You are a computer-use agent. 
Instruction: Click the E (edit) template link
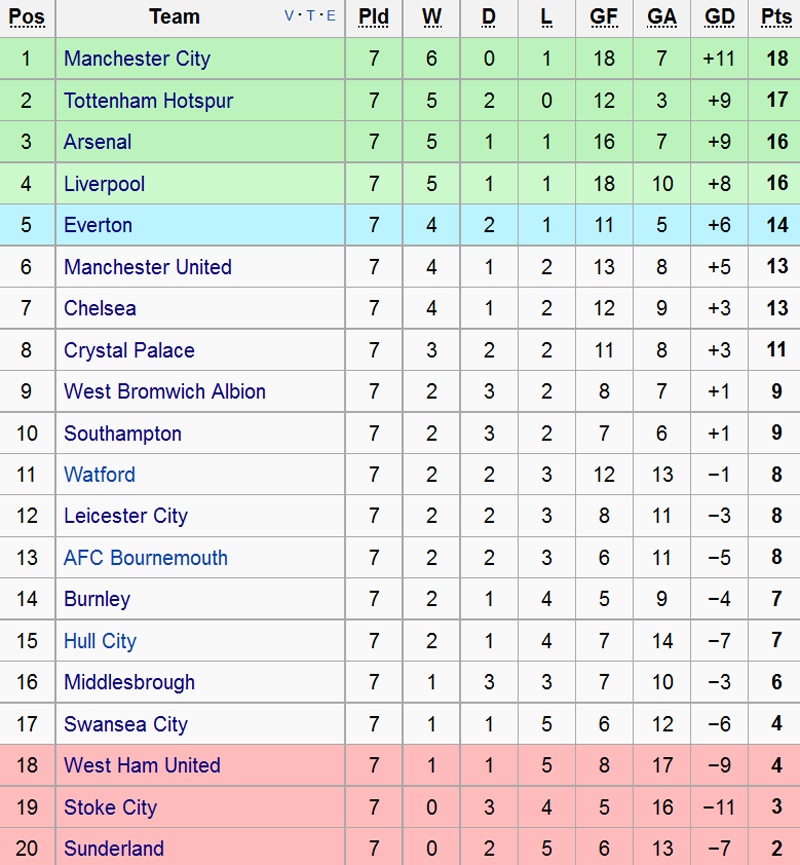click(x=331, y=16)
